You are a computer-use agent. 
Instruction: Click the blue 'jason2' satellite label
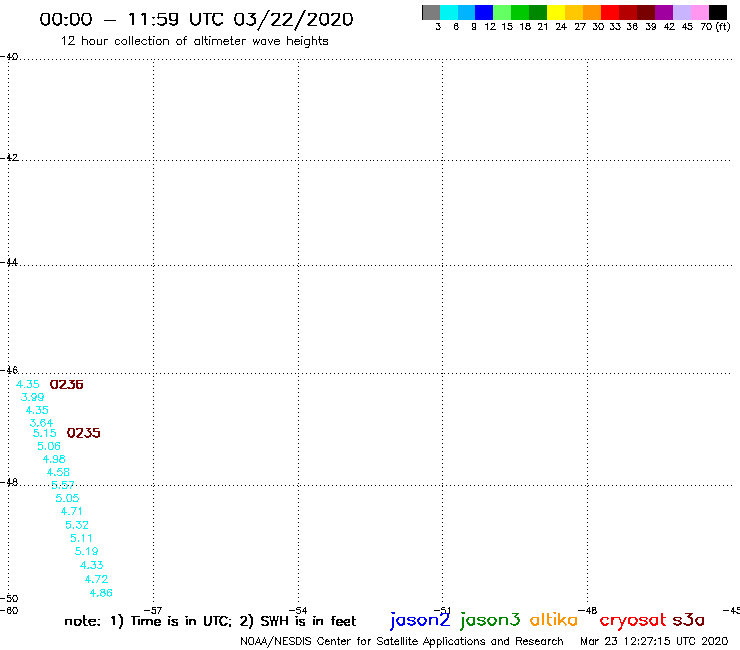click(420, 621)
